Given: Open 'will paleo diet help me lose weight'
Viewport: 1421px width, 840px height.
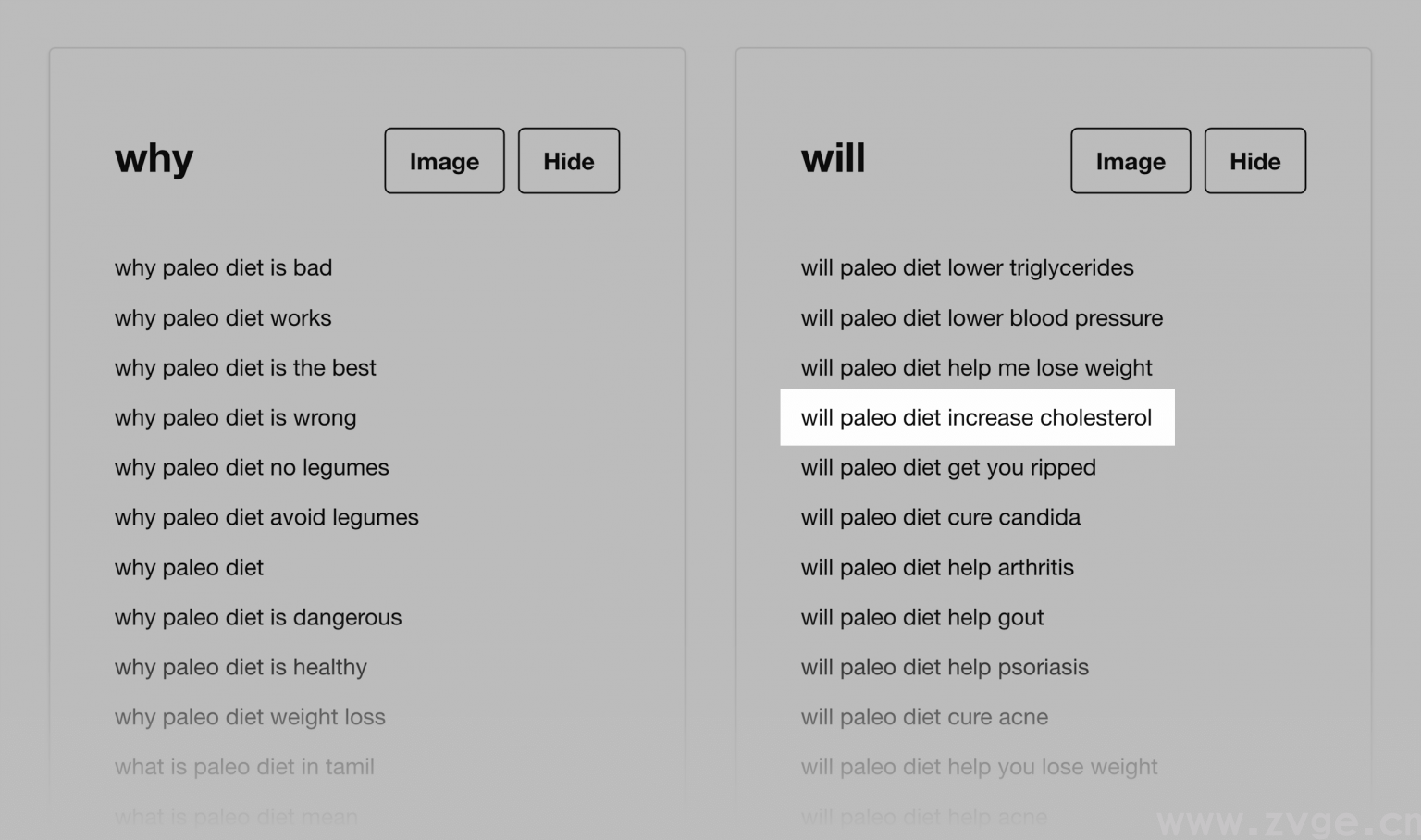Looking at the screenshot, I should (976, 368).
